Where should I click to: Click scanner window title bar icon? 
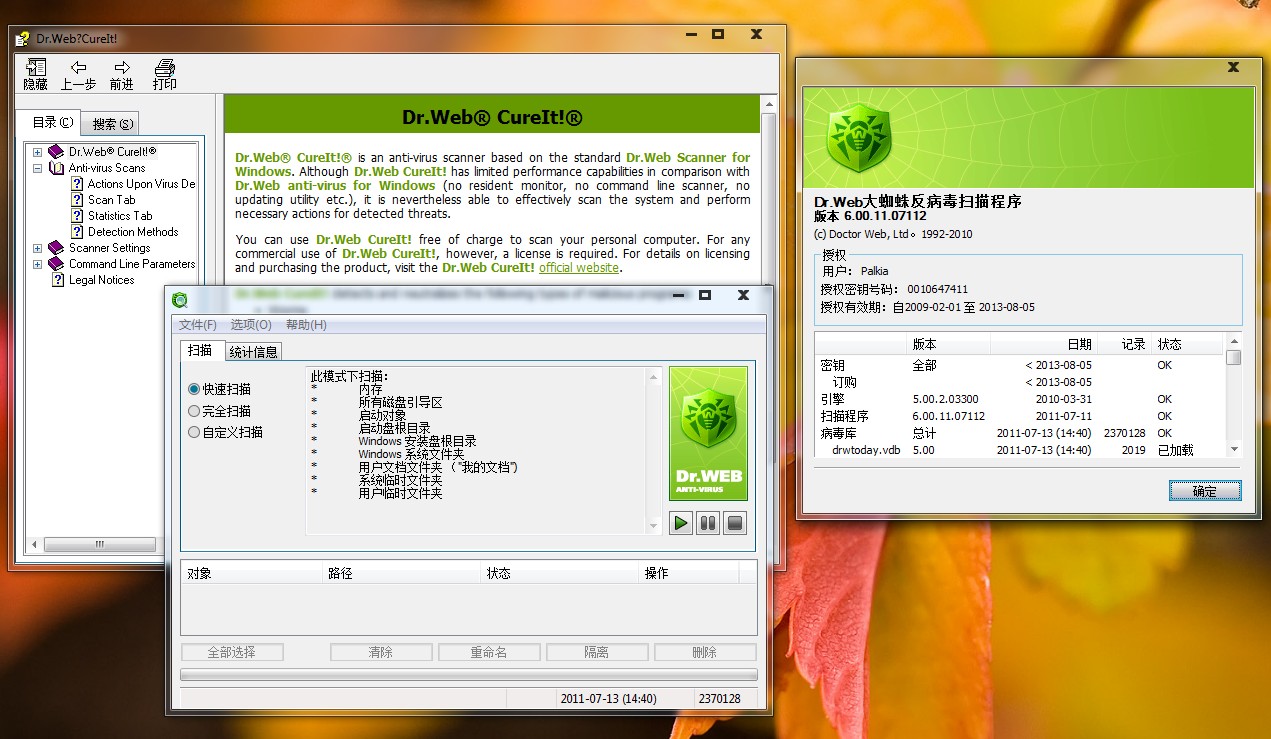click(x=180, y=299)
